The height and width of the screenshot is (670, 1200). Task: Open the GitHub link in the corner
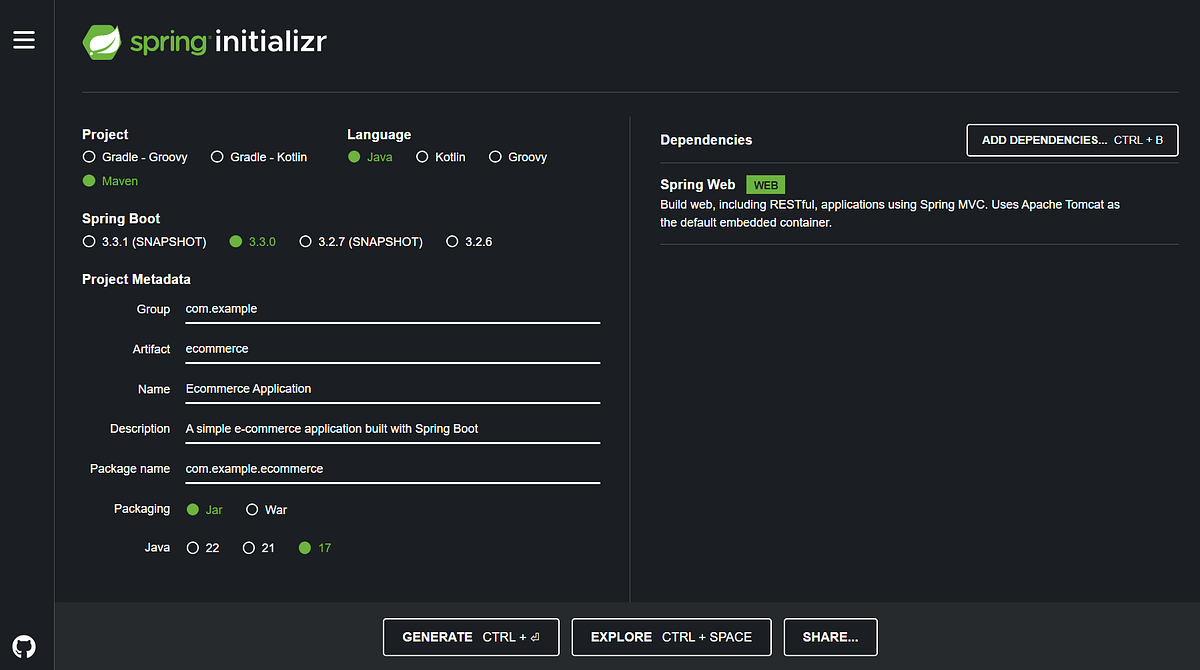tap(24, 646)
